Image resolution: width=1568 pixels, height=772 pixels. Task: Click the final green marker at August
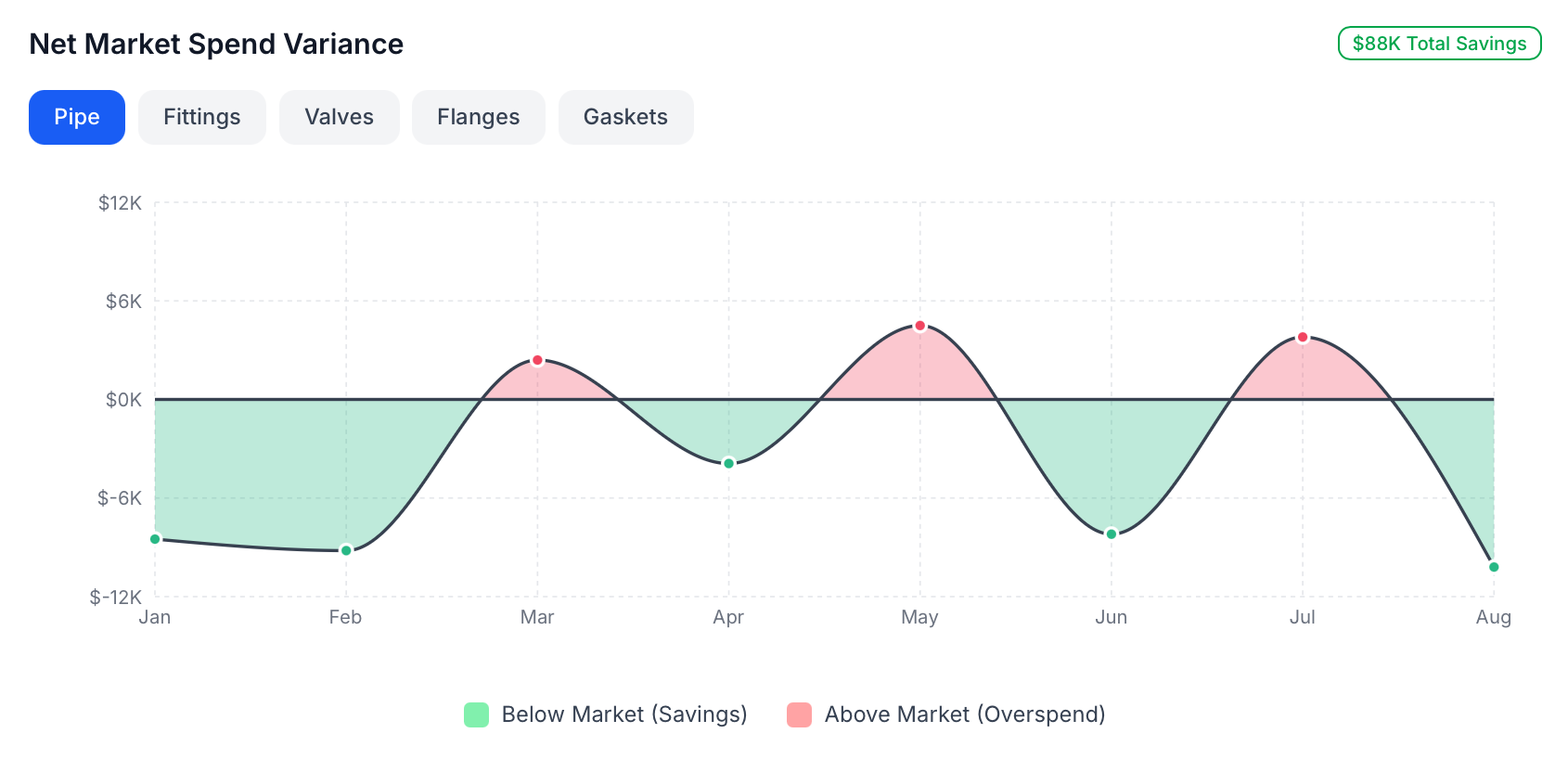click(x=1494, y=566)
